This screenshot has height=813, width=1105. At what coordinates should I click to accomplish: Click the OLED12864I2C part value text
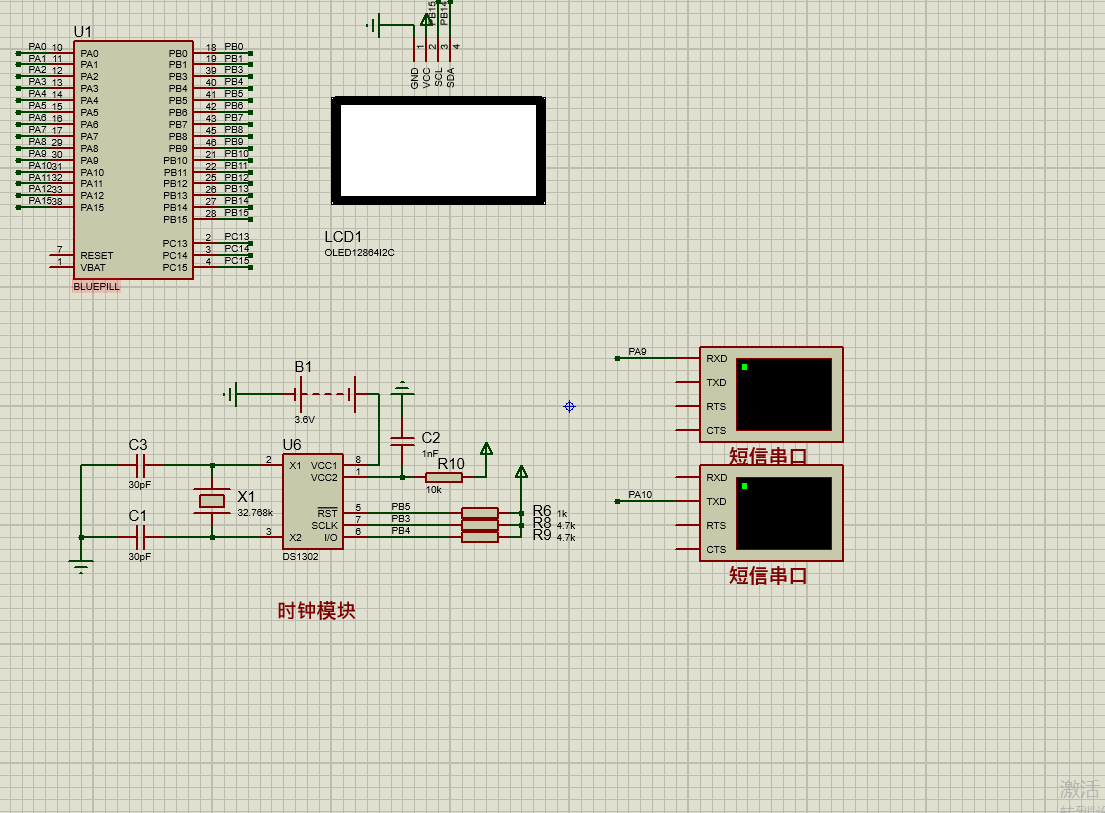(x=359, y=253)
